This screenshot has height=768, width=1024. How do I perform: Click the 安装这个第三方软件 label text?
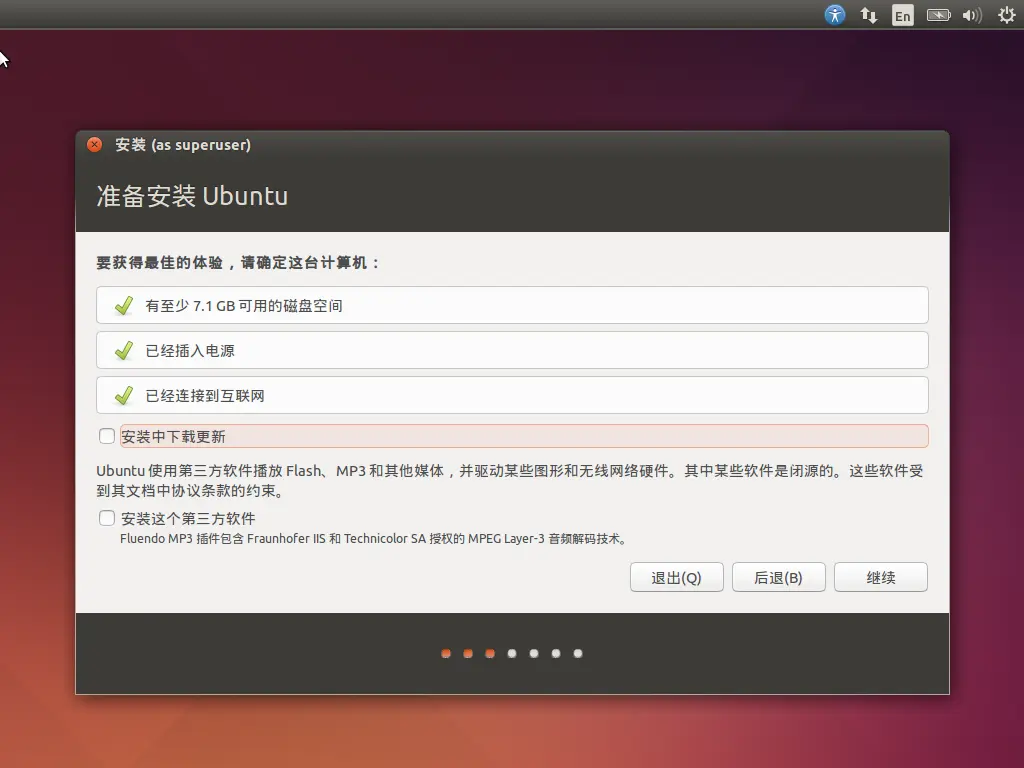tap(188, 519)
